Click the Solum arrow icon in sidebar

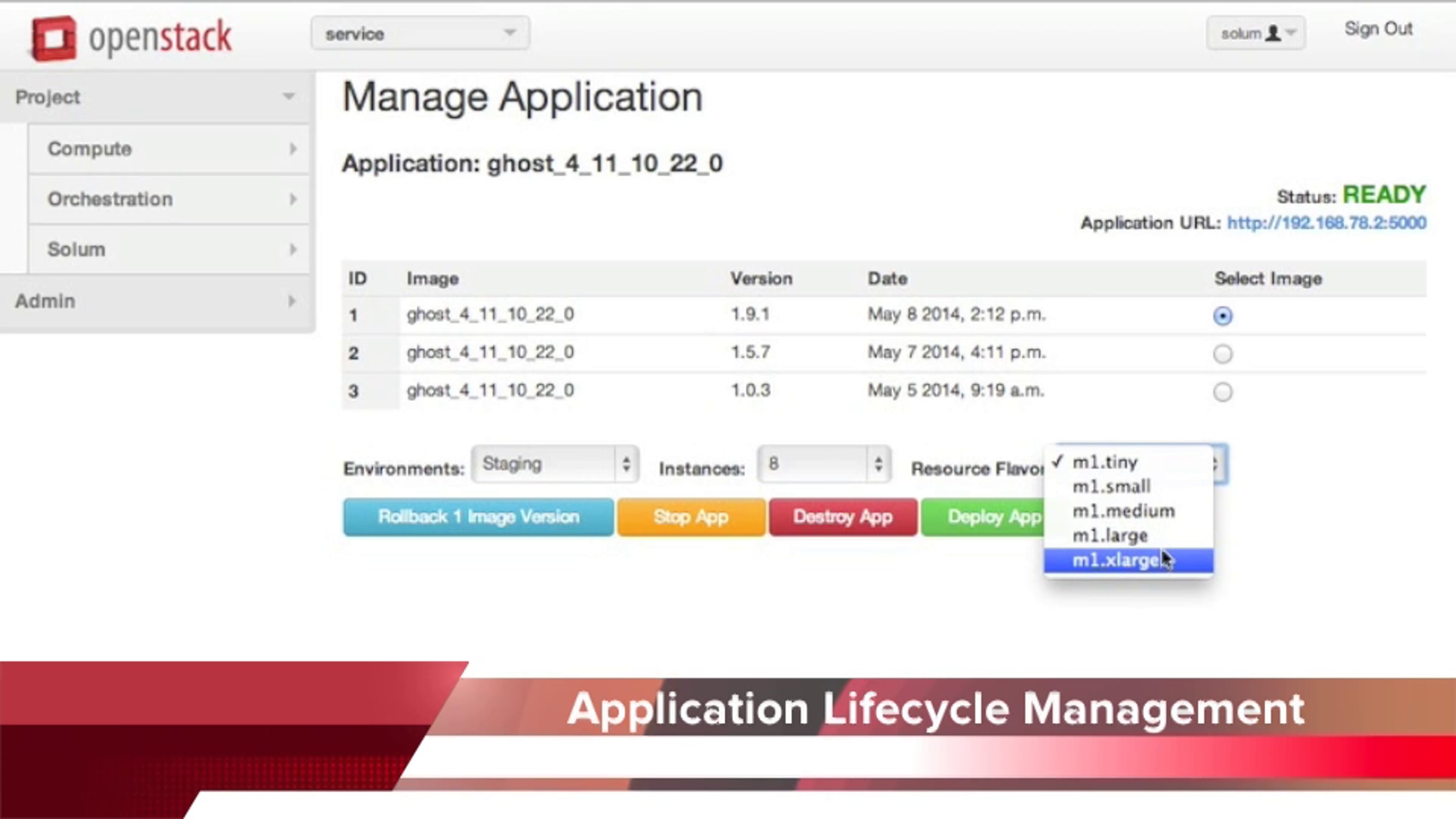(293, 249)
